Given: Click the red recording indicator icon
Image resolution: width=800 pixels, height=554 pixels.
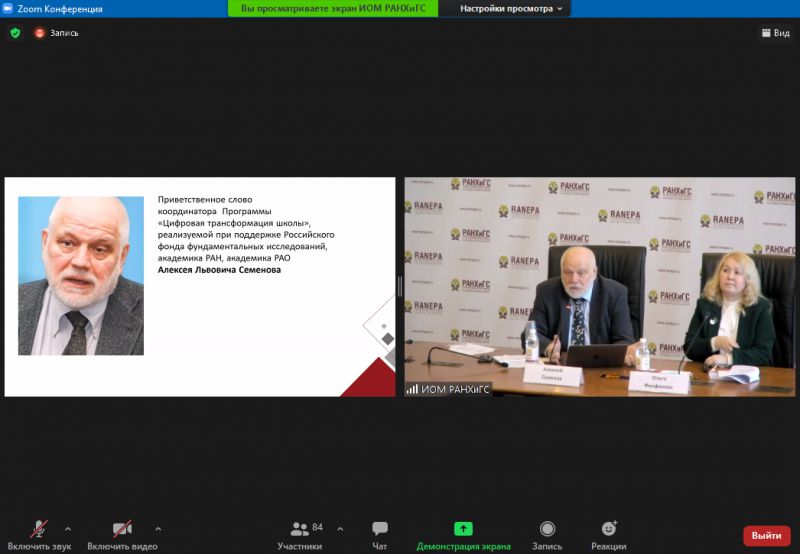Looking at the screenshot, I should [x=39, y=33].
